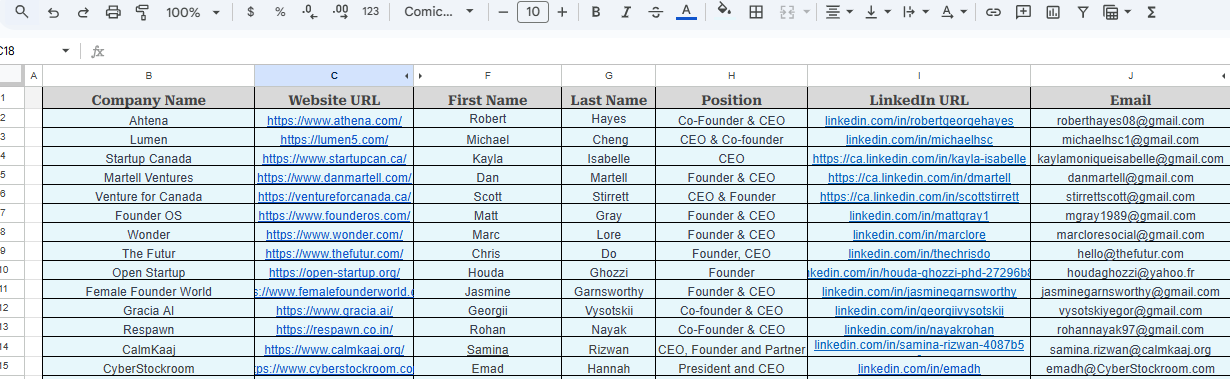This screenshot has width=1230, height=379.
Task: Select the column H header
Action: tap(731, 76)
